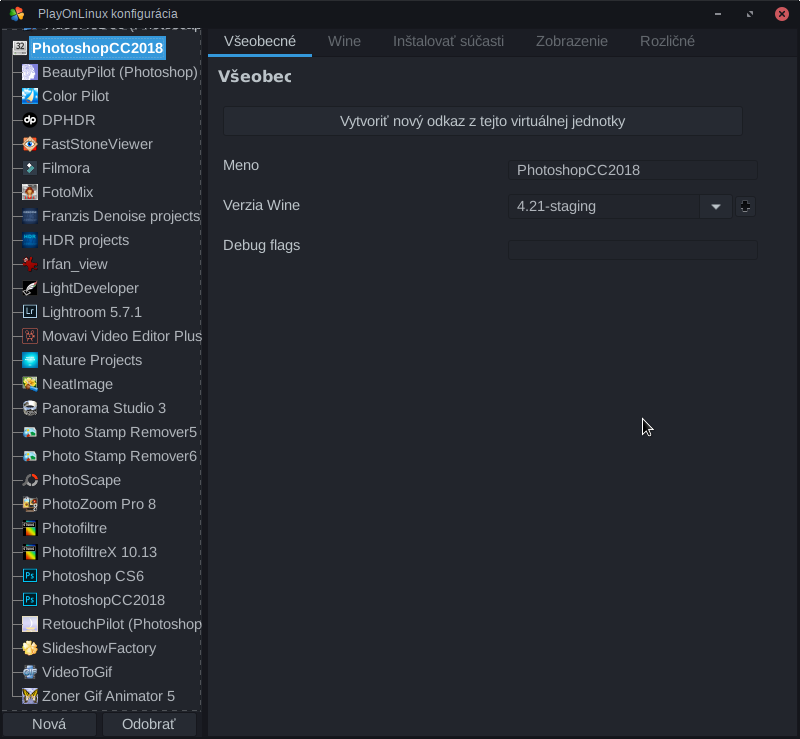Click the LightDeveloper feather icon
The image size is (800, 739).
(30, 288)
